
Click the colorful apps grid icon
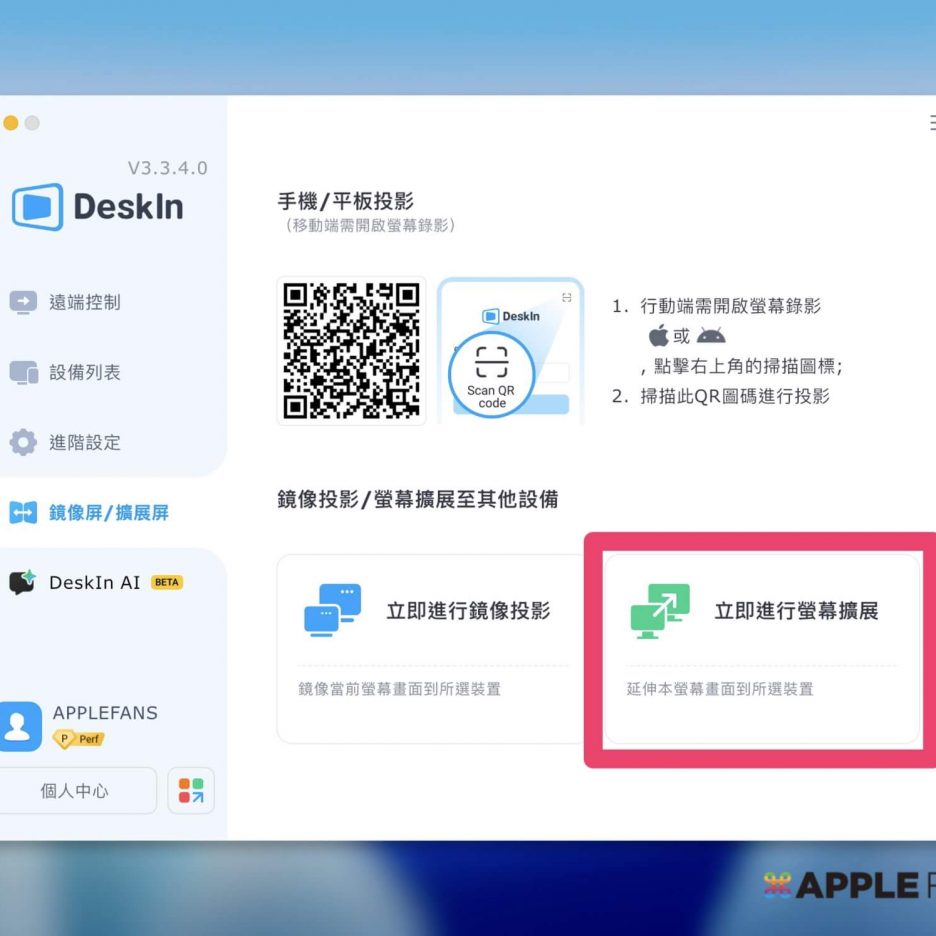pyautogui.click(x=191, y=791)
